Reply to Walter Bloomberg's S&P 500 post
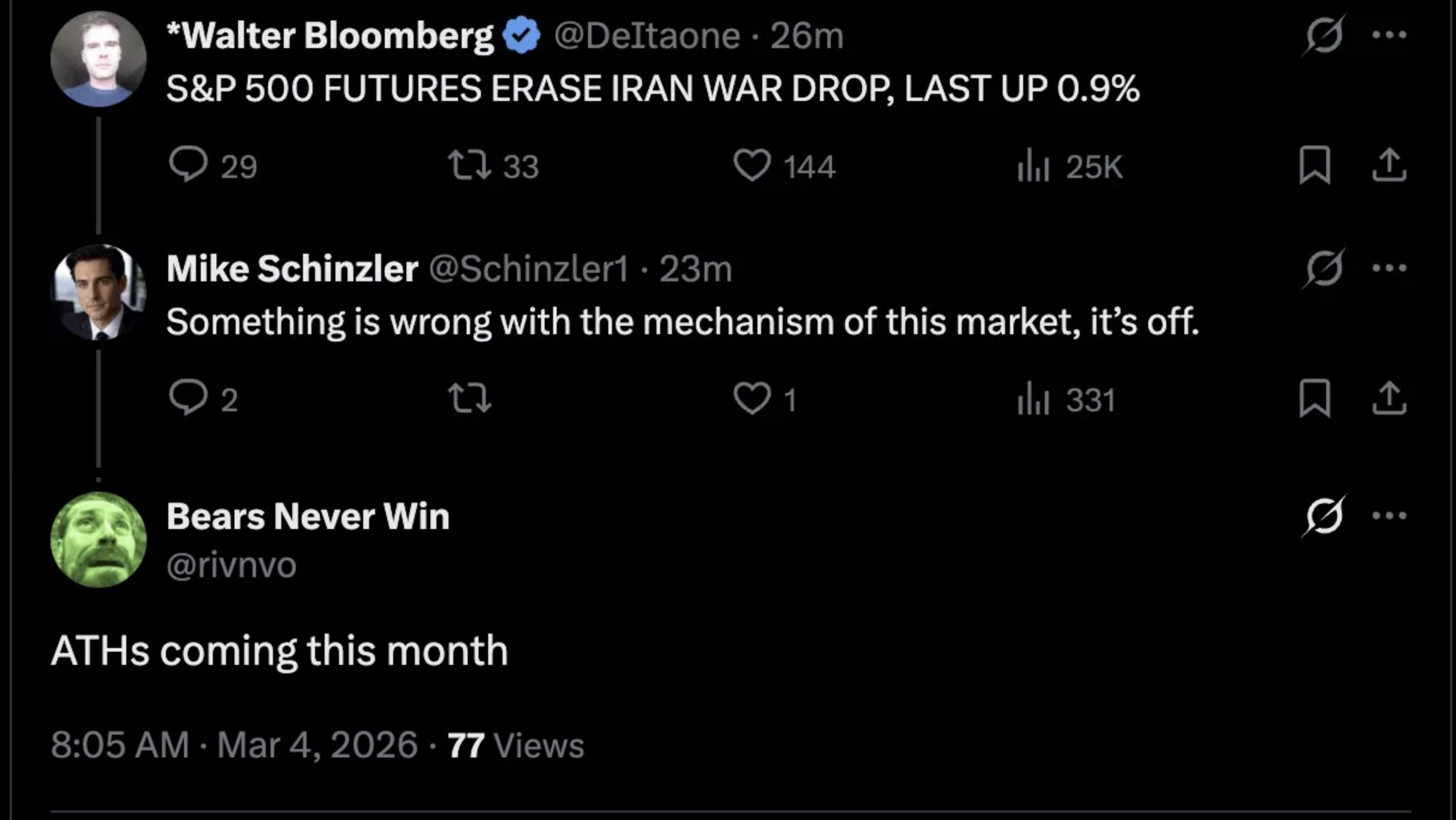This screenshot has width=1456, height=820. tap(189, 164)
